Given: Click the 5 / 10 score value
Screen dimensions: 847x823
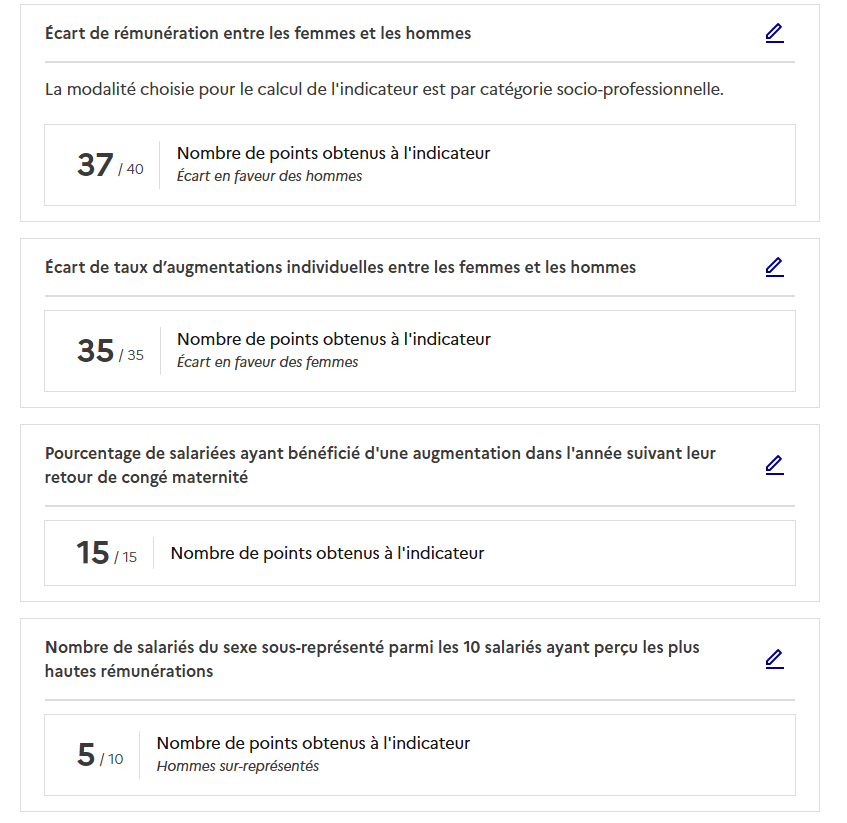Looking at the screenshot, I should tap(99, 755).
